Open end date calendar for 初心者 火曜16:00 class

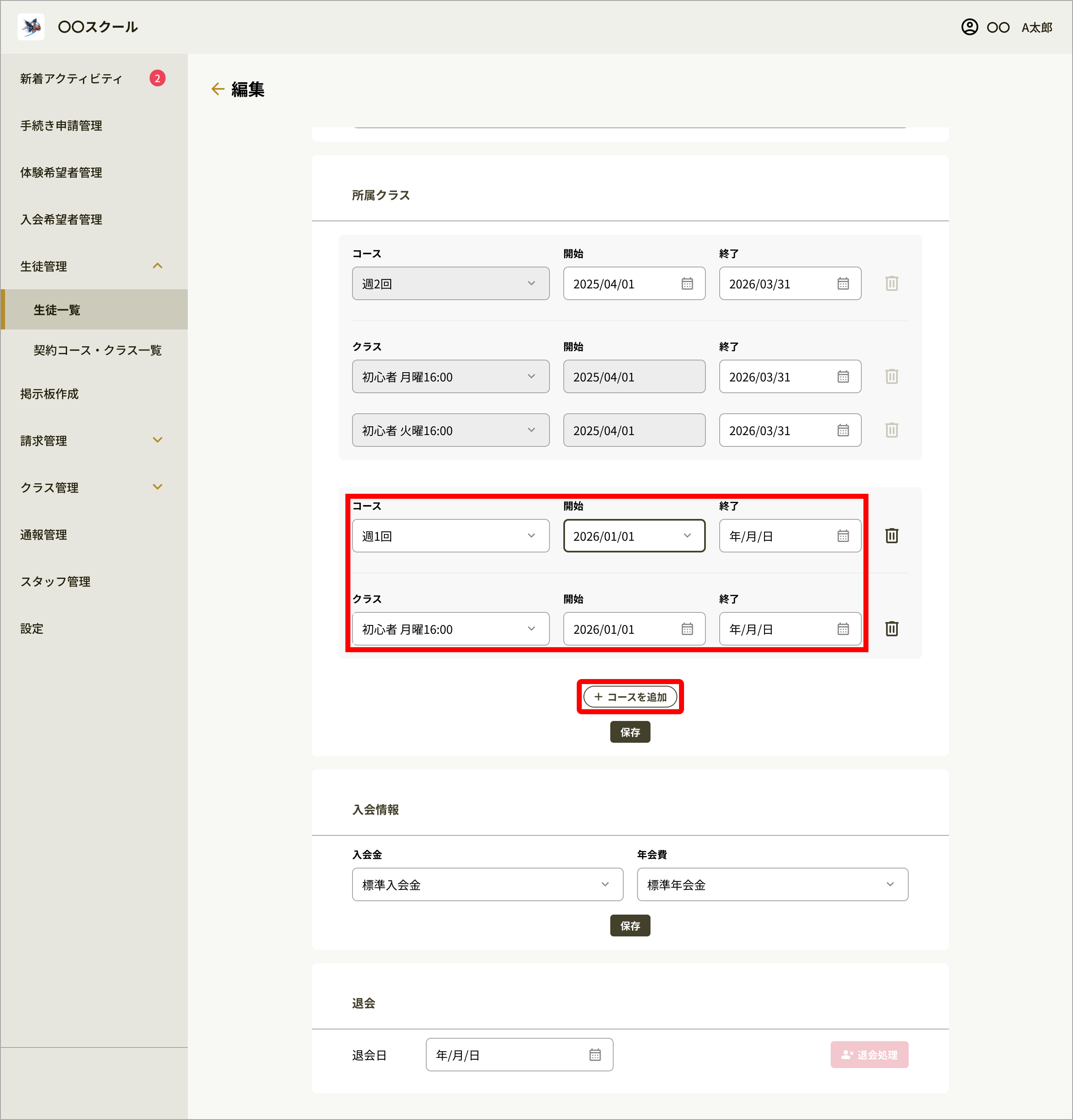pos(843,430)
